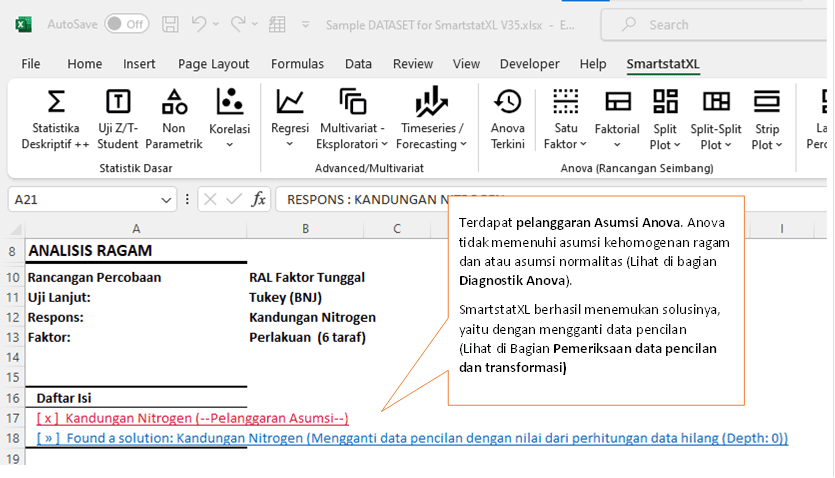Open the Korelasi dropdown menu
The width and height of the screenshot is (835, 478).
[229, 119]
